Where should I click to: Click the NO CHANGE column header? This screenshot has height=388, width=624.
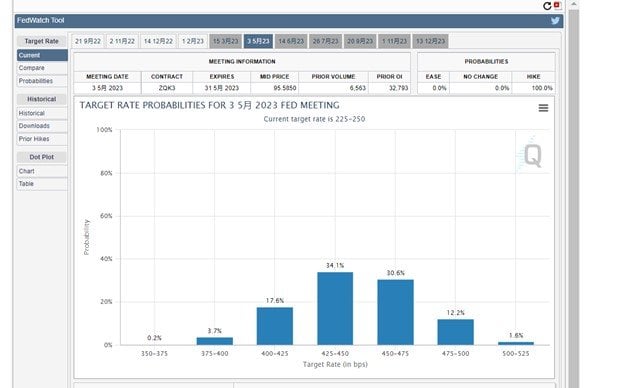click(480, 76)
